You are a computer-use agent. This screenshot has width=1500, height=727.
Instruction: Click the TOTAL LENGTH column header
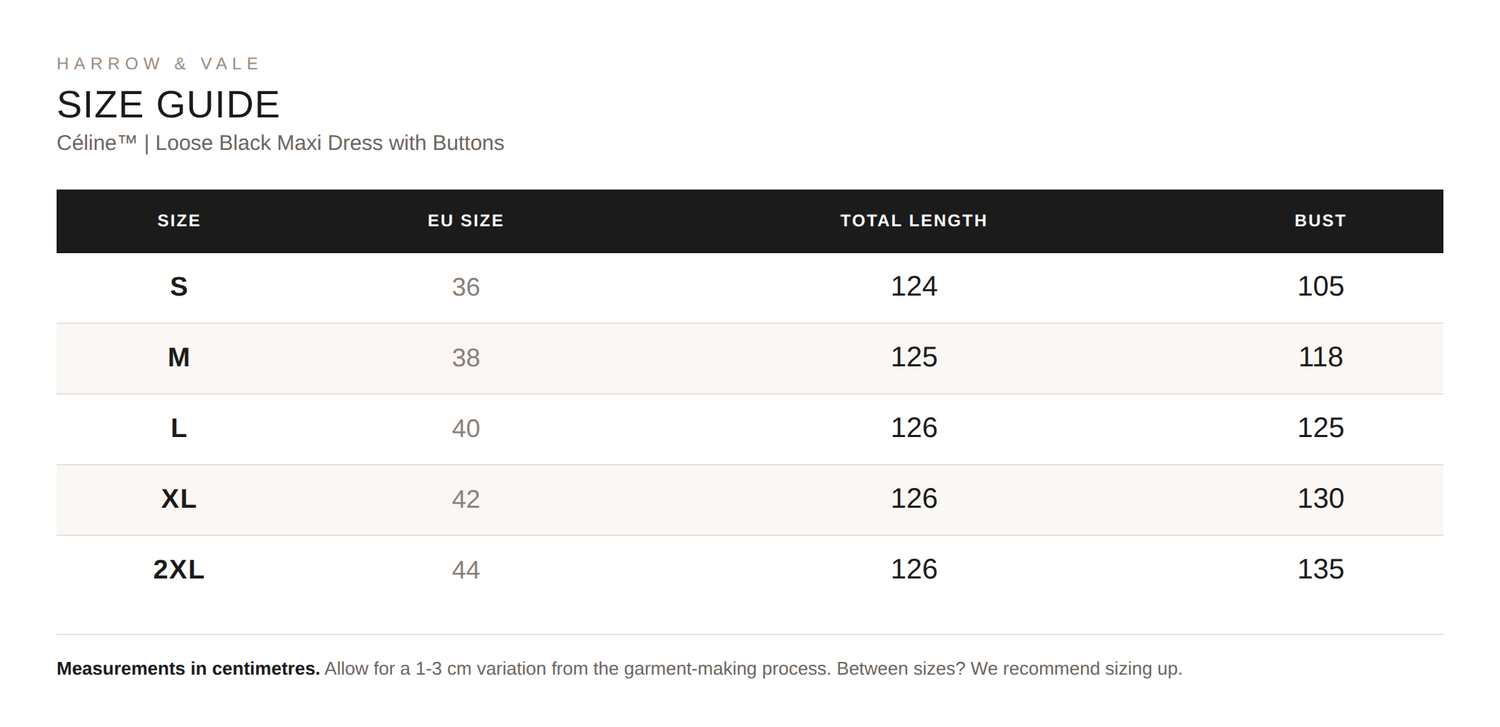[x=914, y=221]
